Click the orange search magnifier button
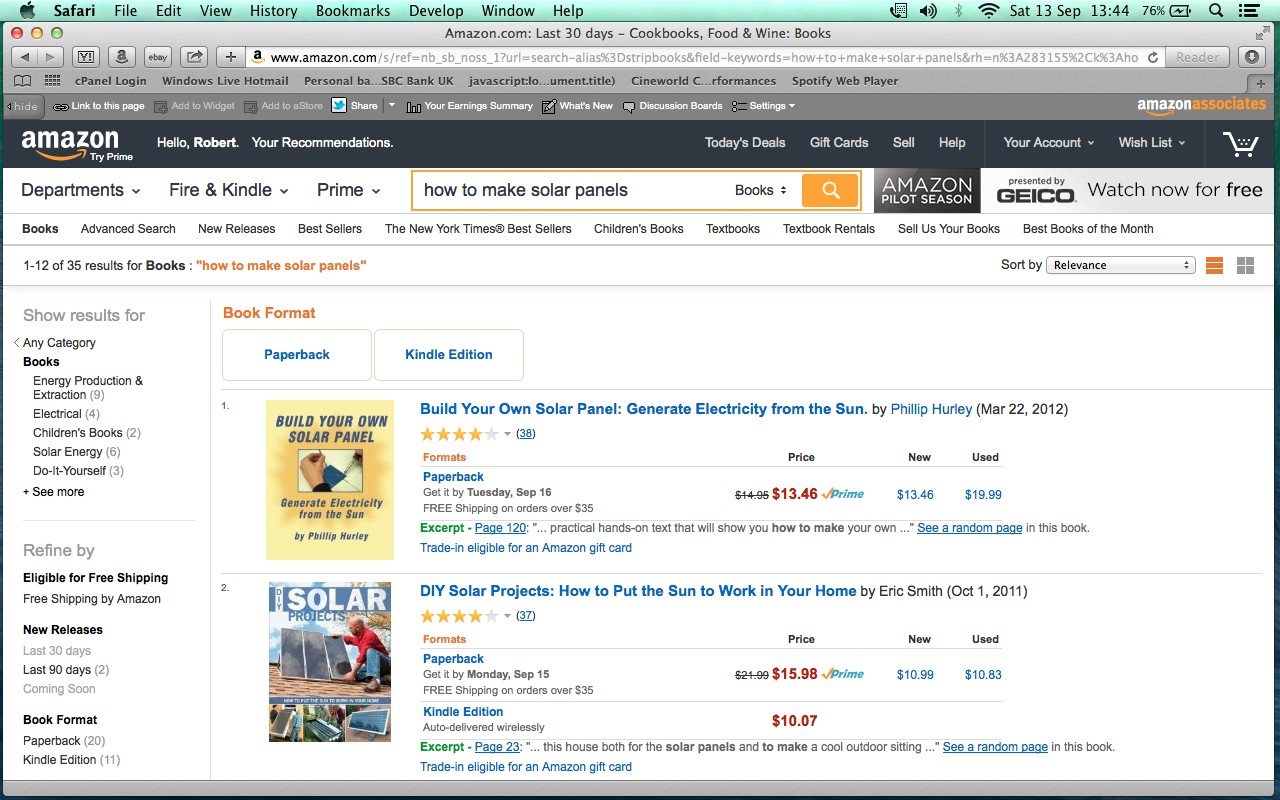 point(830,190)
